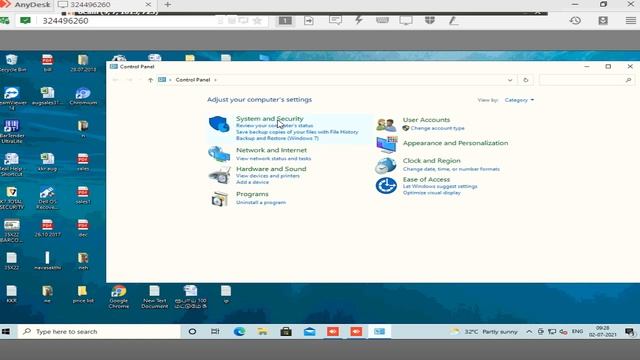Open Hardware and Sound category
The height and width of the screenshot is (360, 640).
pos(271,169)
